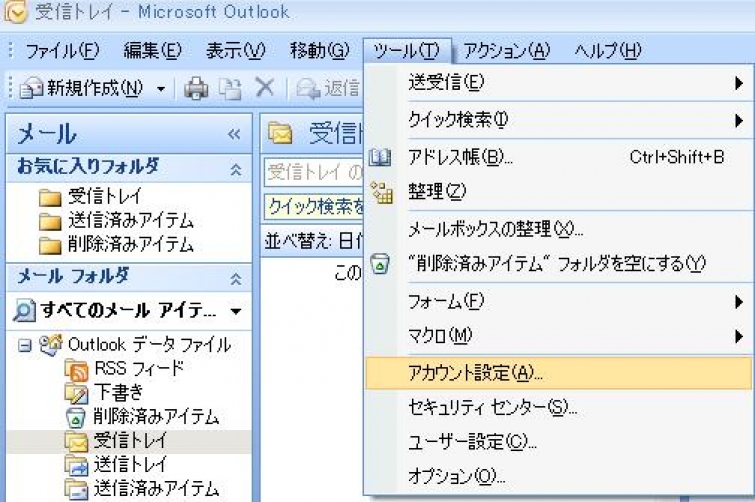
Task: Select 削除済みアイテム フォルダを空にする(Y) entry
Action: [559, 264]
